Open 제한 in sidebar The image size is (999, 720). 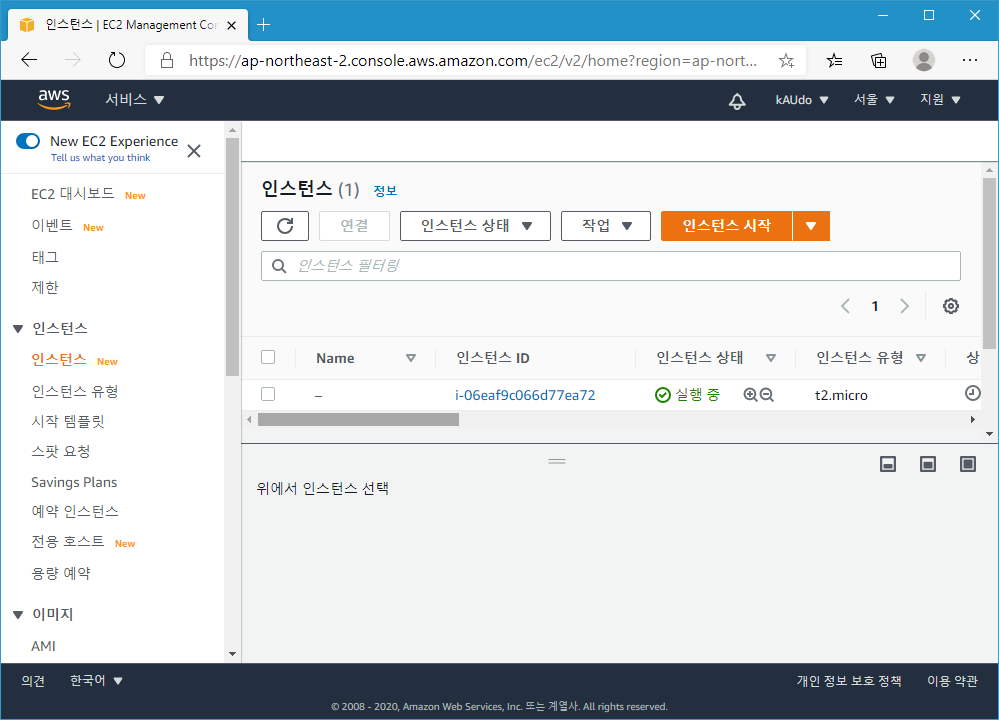pos(45,287)
